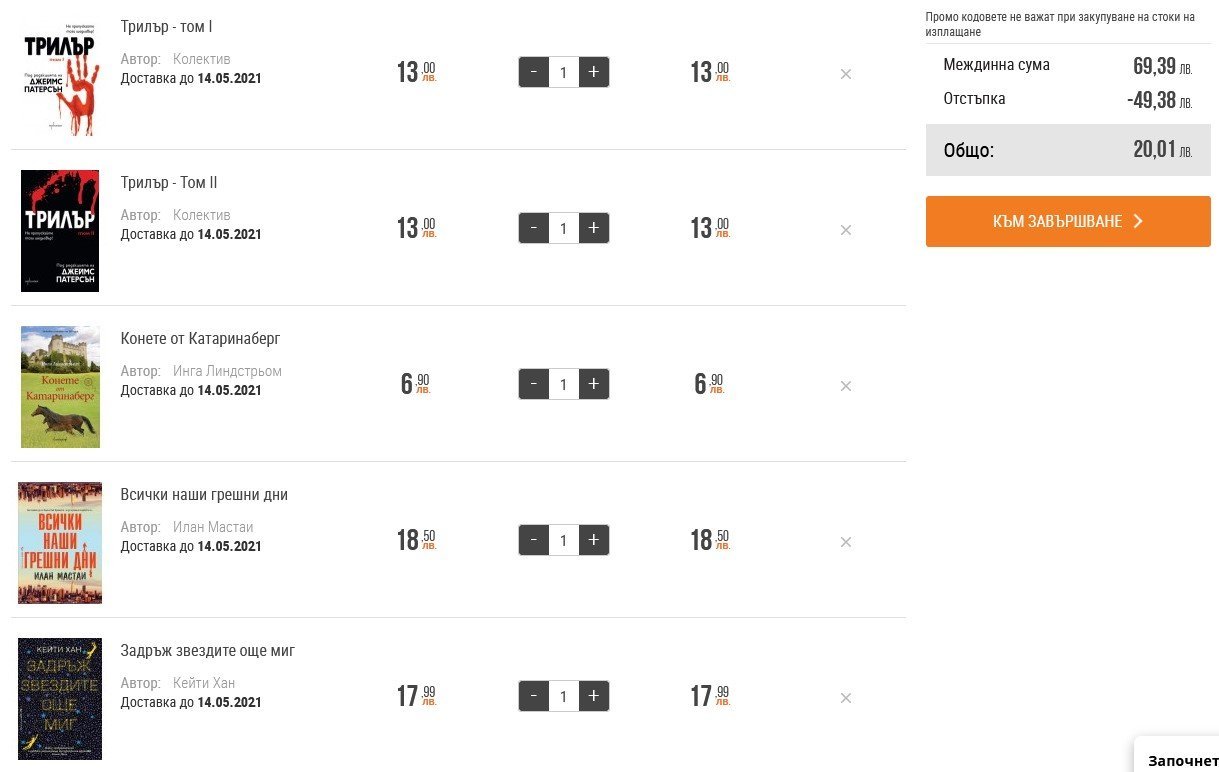Open the Трилър - том I title link
The width and height of the screenshot is (1219, 772).
(166, 27)
